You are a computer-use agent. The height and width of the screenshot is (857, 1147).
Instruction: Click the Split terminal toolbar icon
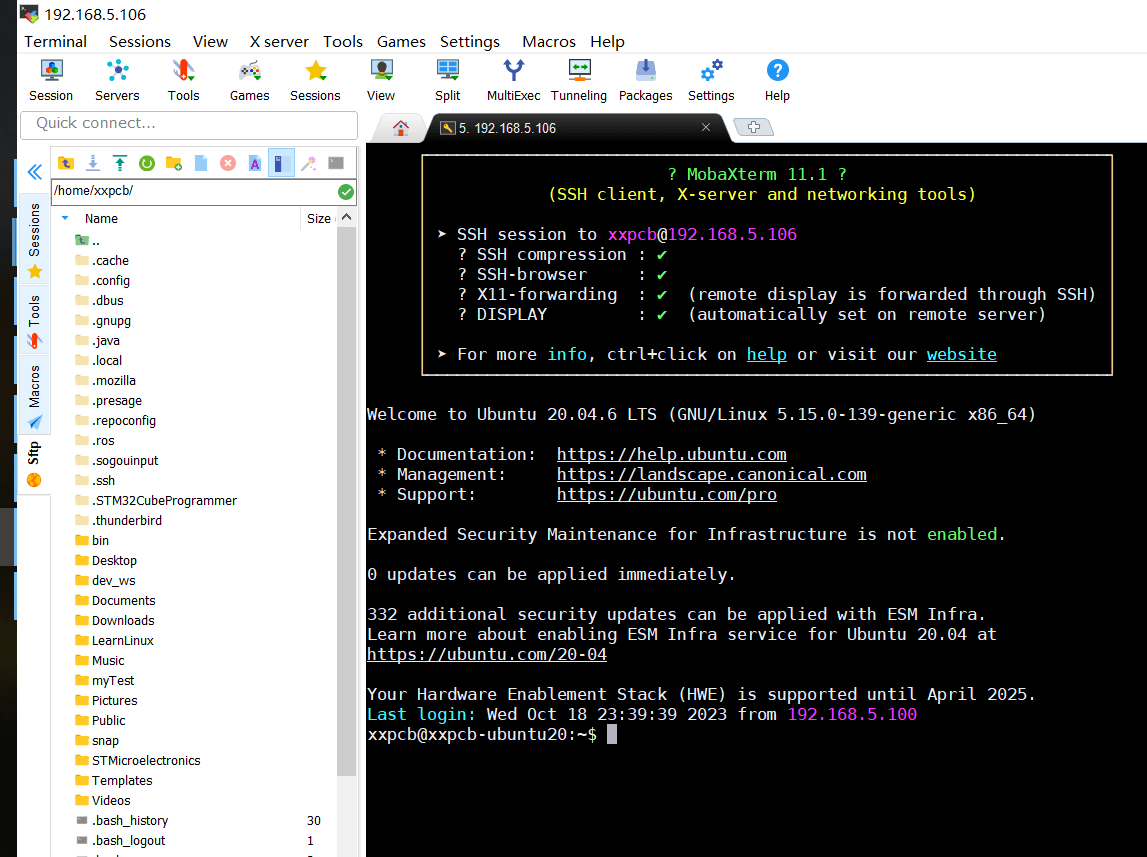(448, 80)
